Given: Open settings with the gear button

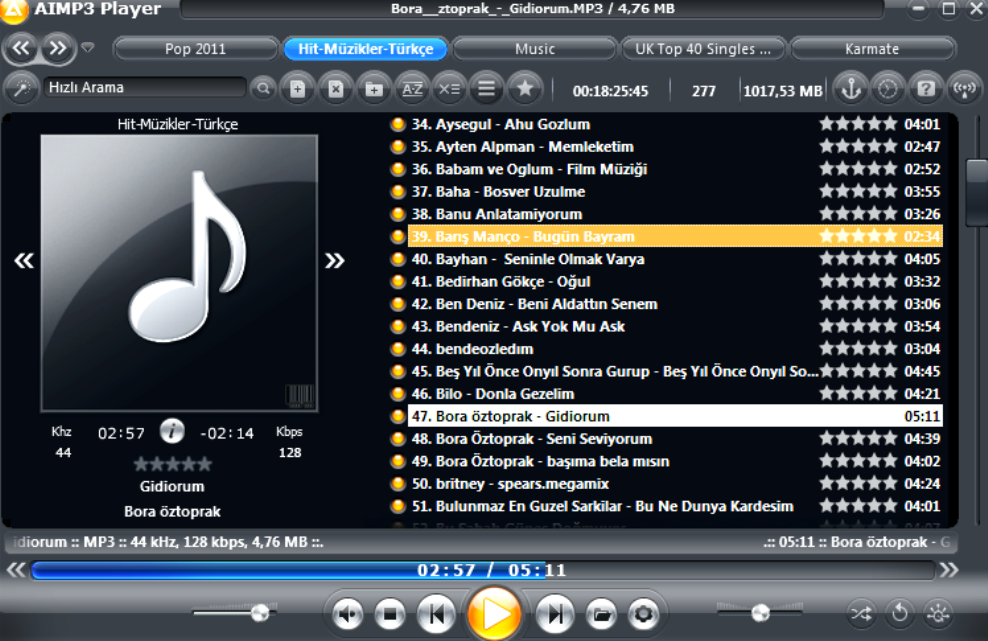Looking at the screenshot, I should [643, 613].
